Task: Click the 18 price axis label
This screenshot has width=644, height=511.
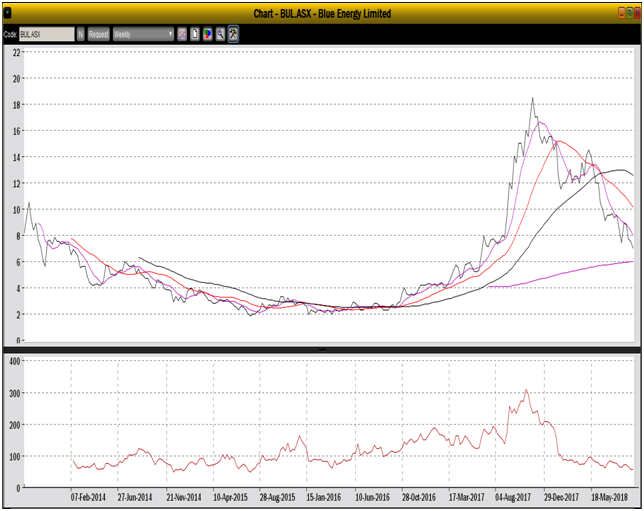Action: point(16,105)
